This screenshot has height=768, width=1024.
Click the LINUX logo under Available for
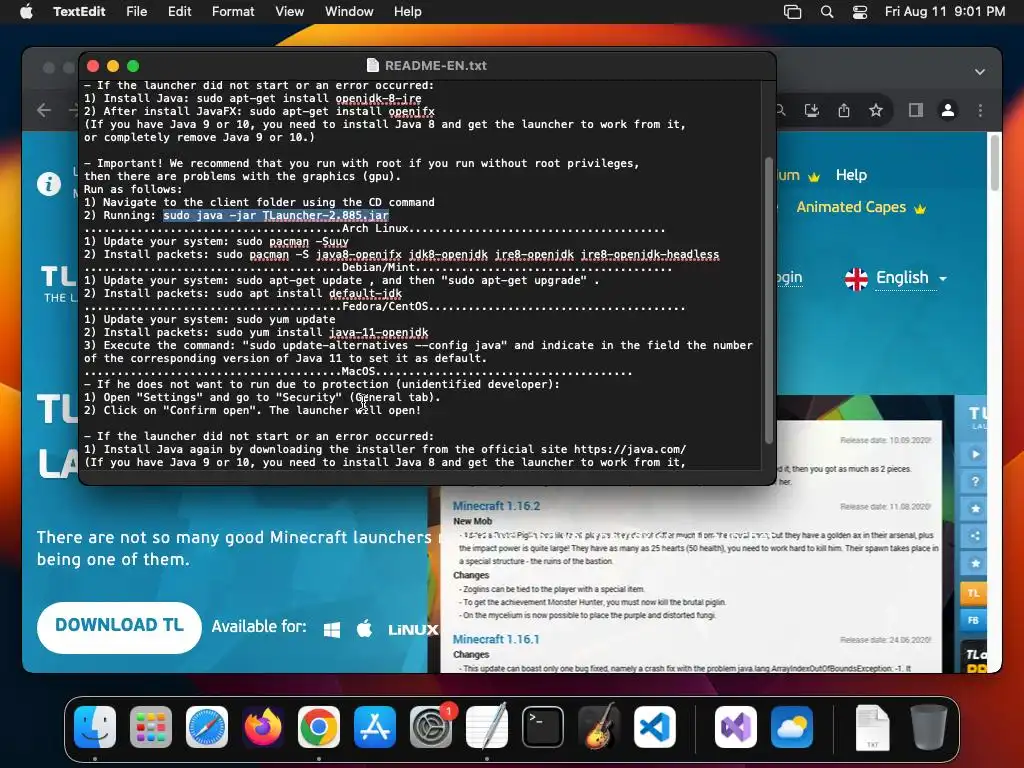413,630
